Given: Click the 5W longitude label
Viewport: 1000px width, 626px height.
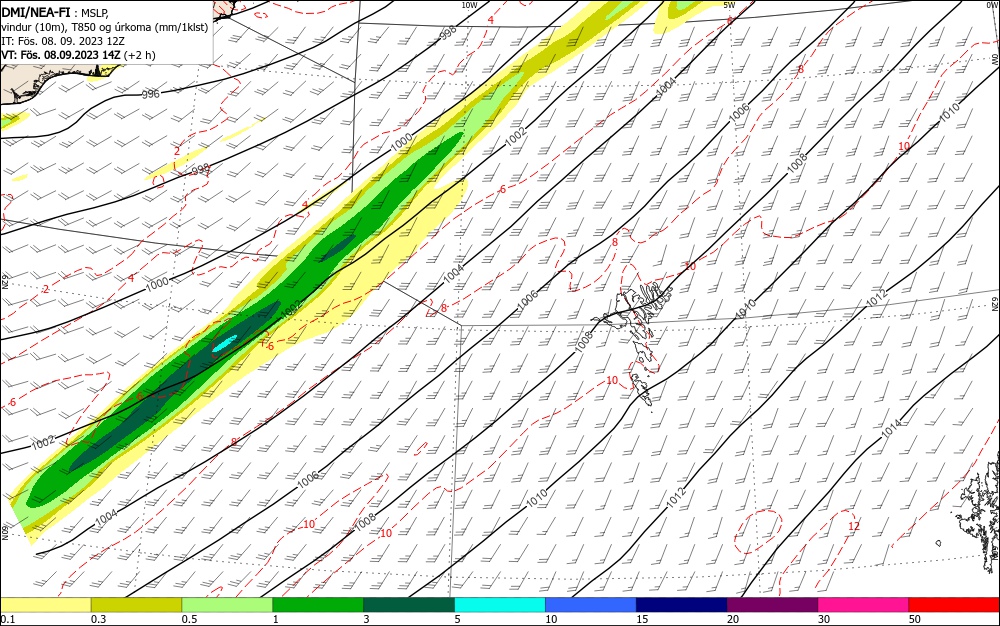Looking at the screenshot, I should (730, 5).
